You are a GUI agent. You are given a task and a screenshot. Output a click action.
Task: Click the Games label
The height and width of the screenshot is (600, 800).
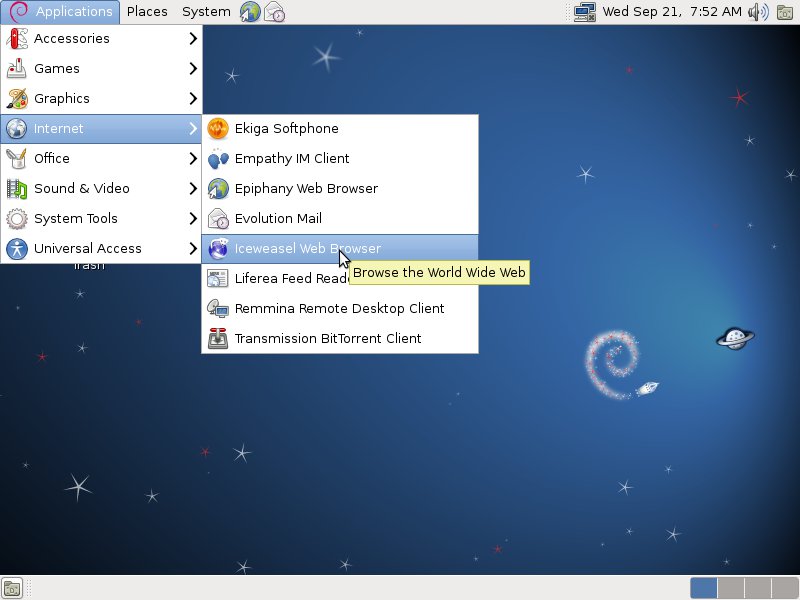[57, 68]
